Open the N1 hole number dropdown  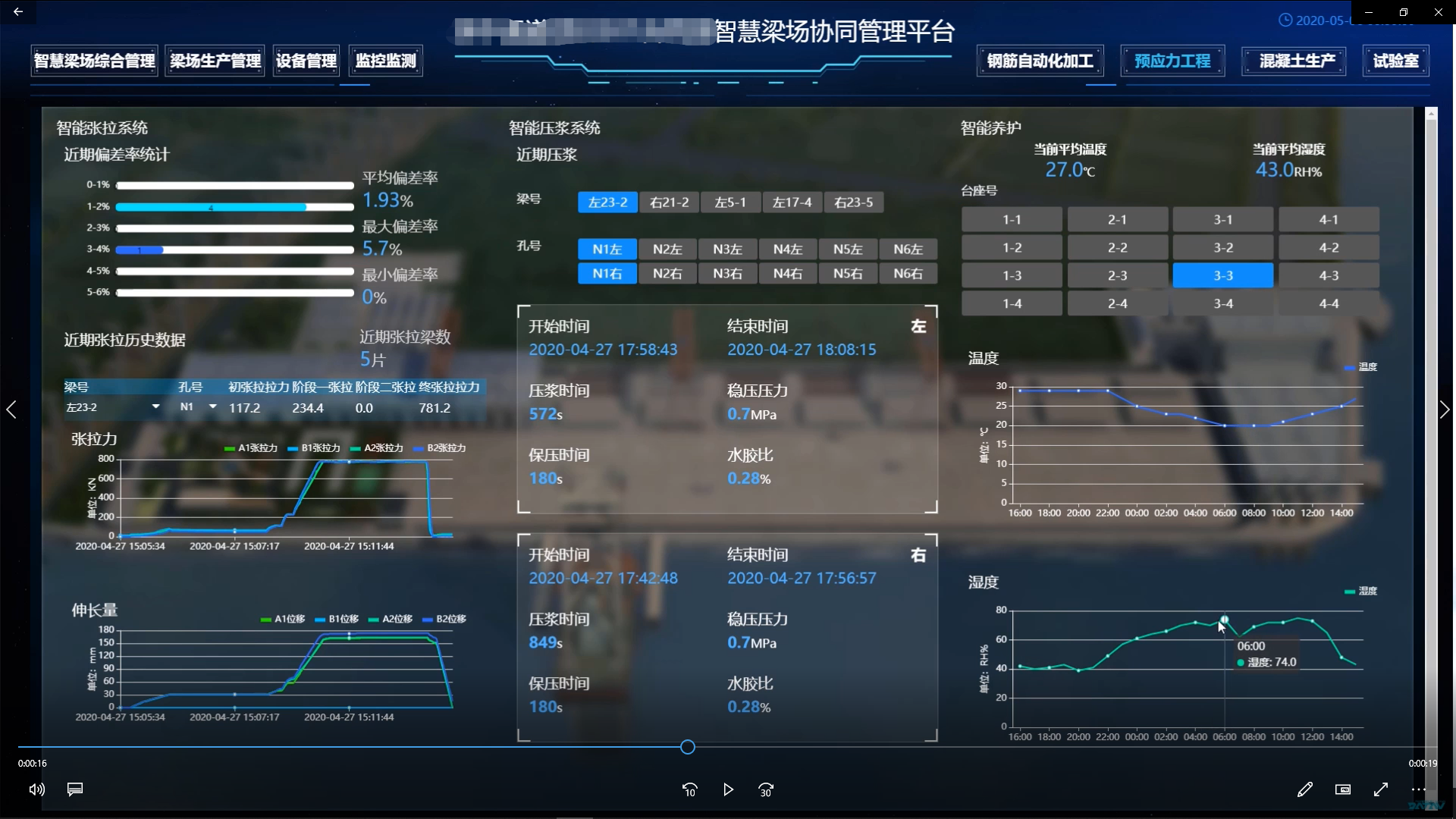point(212,407)
